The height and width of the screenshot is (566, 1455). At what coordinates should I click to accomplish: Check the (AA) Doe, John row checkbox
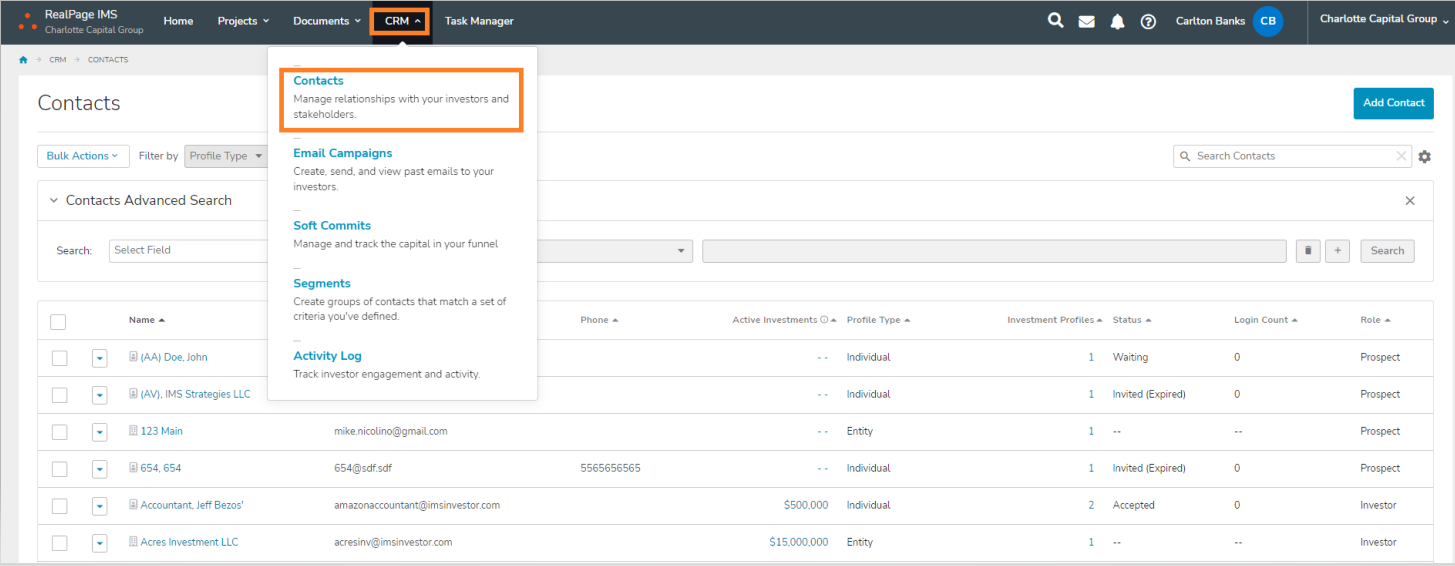[x=59, y=358]
